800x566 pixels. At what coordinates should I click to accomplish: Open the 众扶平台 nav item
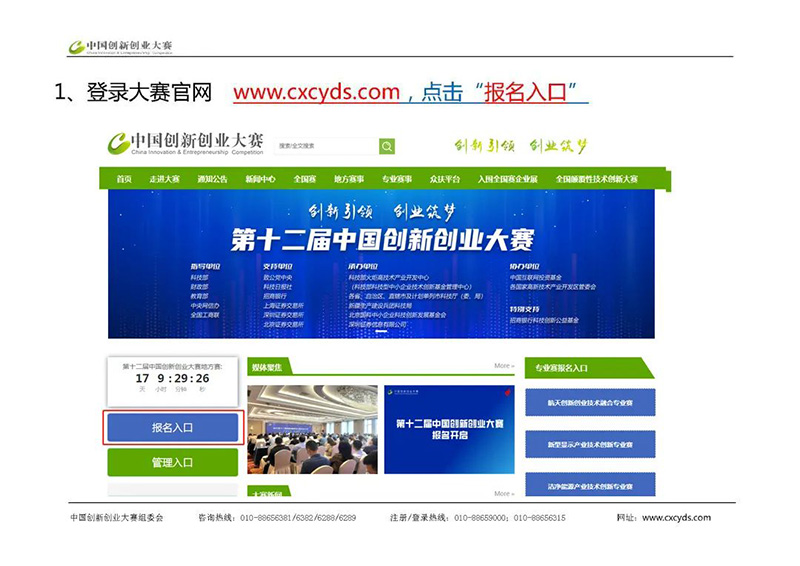click(x=445, y=179)
